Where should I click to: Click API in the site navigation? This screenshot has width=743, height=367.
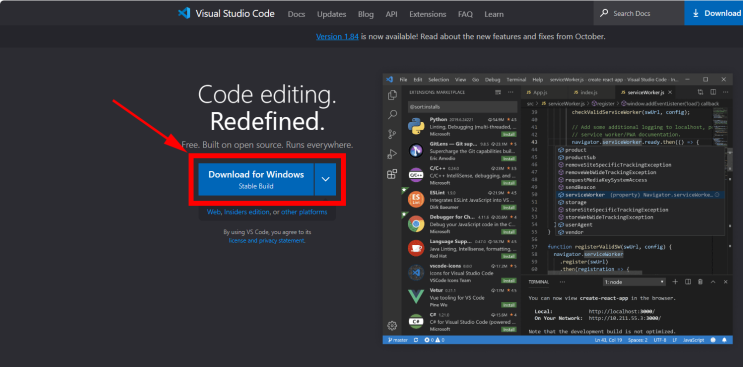coord(391,14)
